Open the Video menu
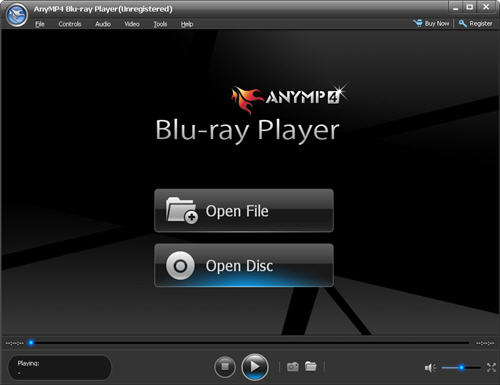Viewport: 500px width, 385px height. pos(132,24)
